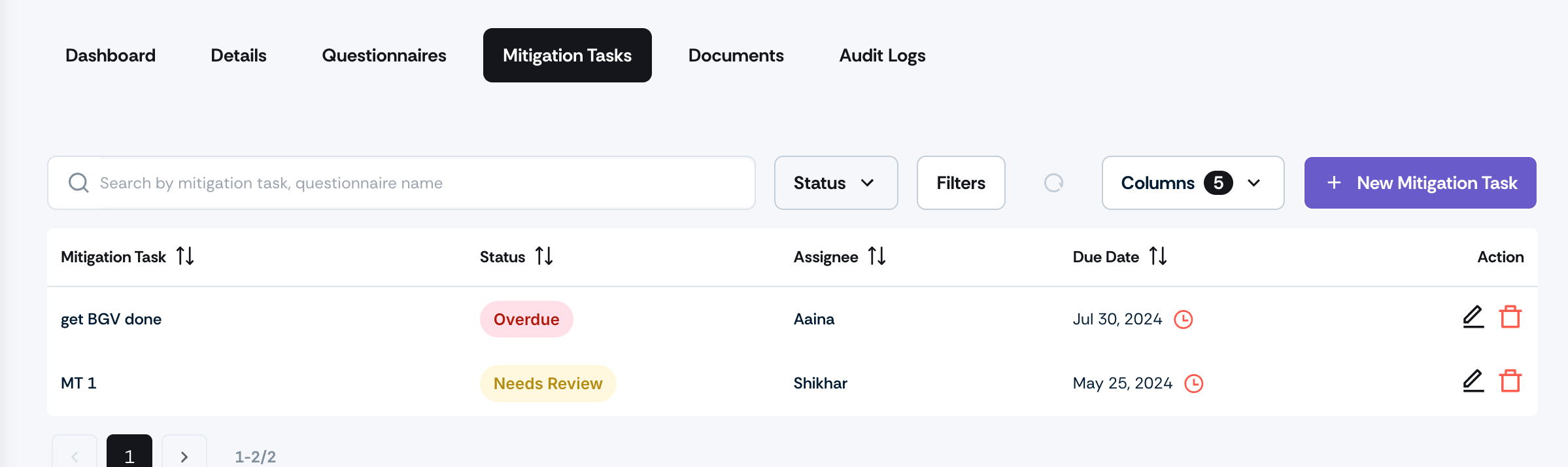Edit the 'get BGV done' task
The height and width of the screenshot is (467, 1568).
(x=1473, y=317)
